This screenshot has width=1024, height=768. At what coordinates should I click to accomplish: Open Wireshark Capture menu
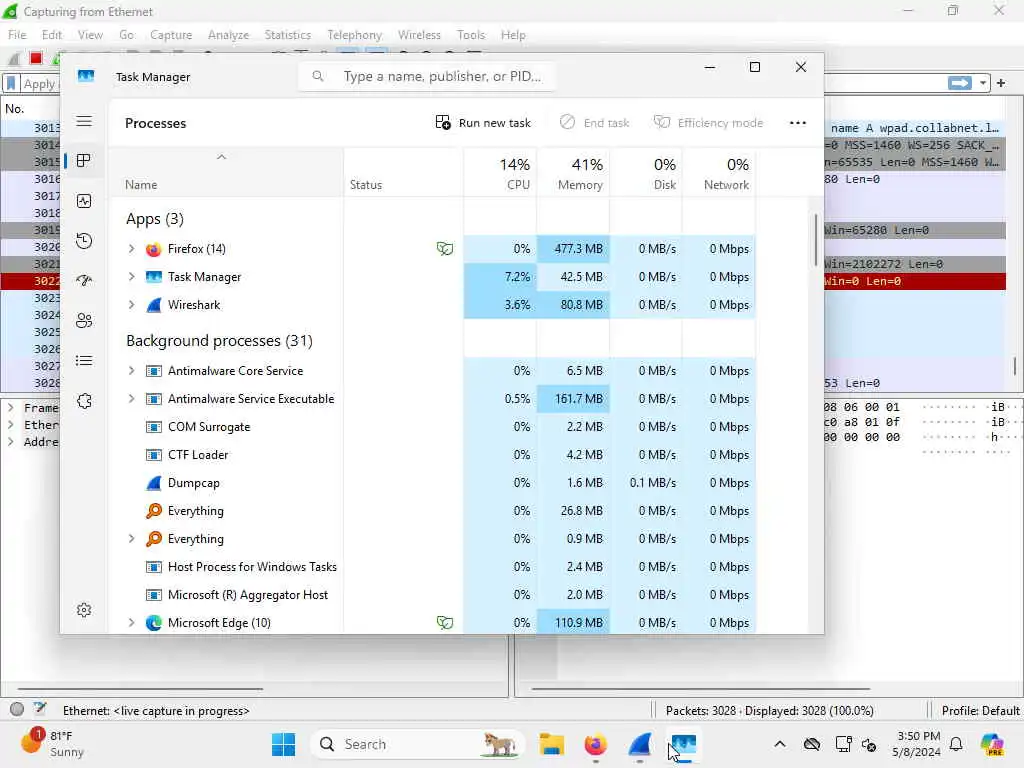[x=171, y=35]
